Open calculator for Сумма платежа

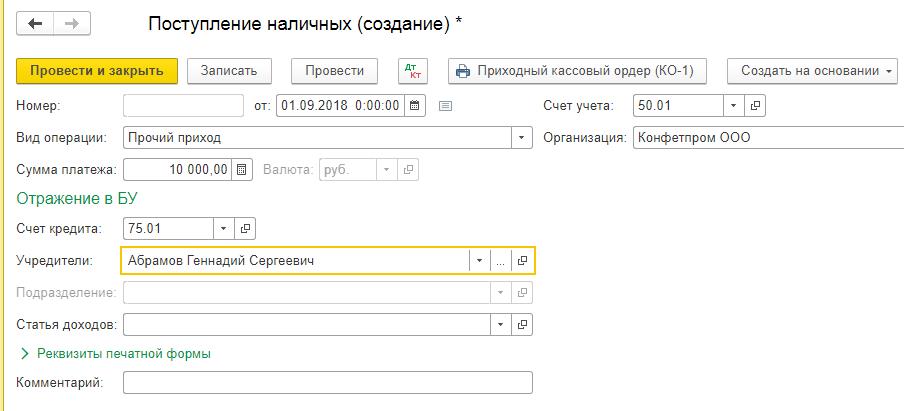coord(241,169)
